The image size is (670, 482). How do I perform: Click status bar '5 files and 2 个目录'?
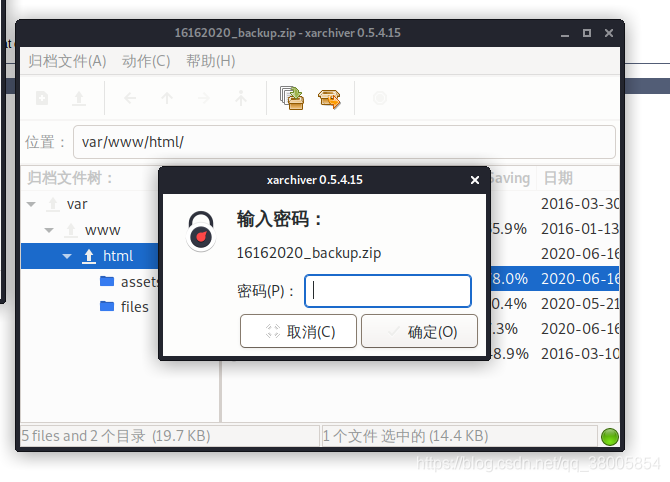tap(116, 436)
